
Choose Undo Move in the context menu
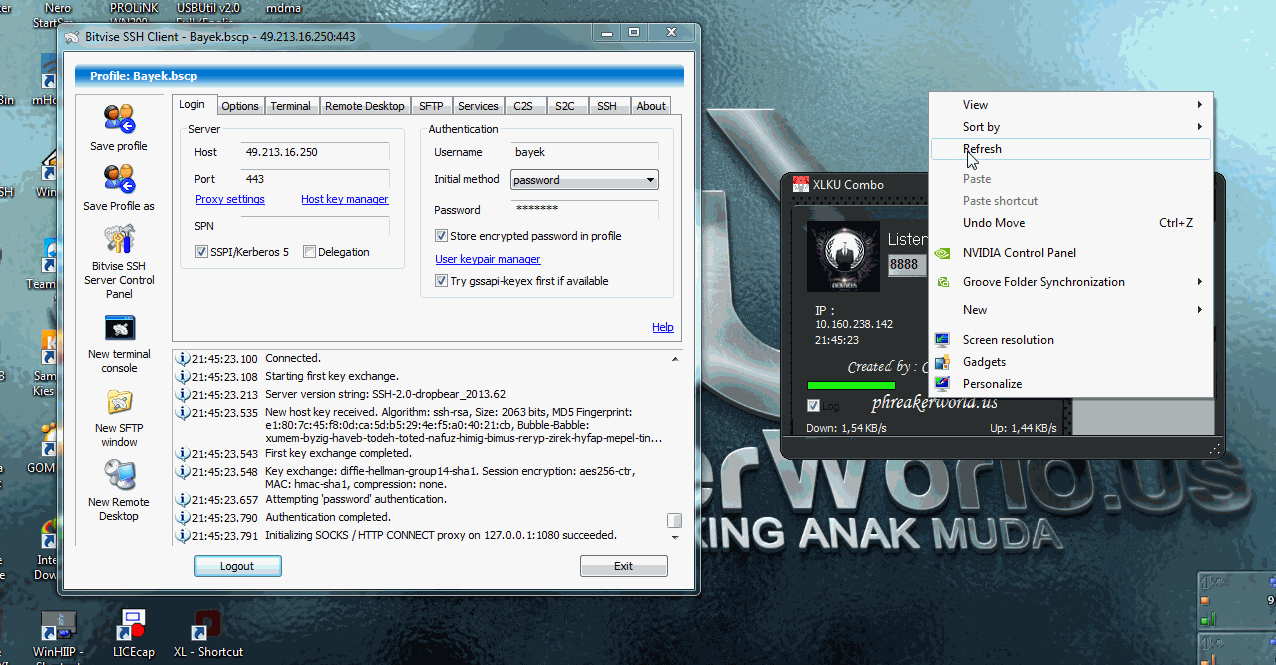(x=1071, y=223)
